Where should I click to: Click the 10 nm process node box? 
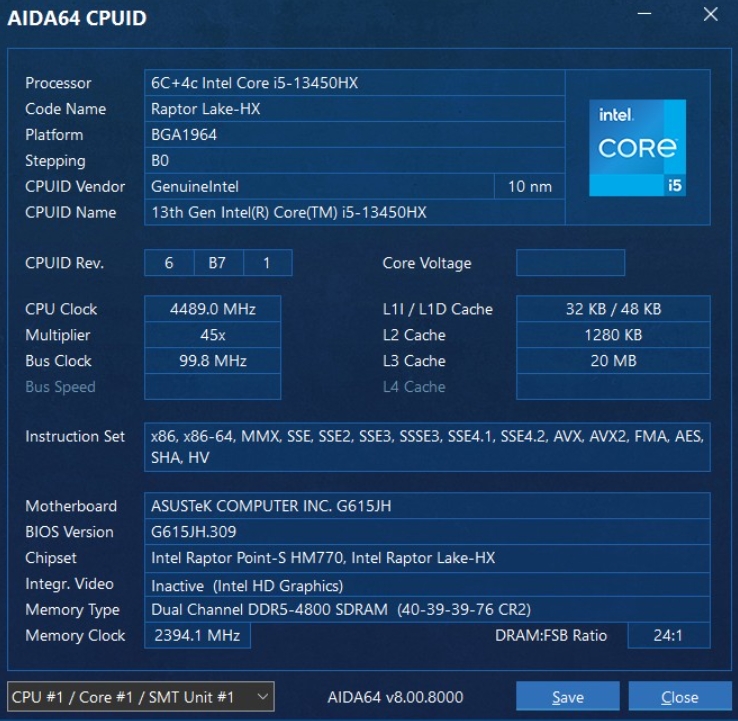click(x=529, y=186)
